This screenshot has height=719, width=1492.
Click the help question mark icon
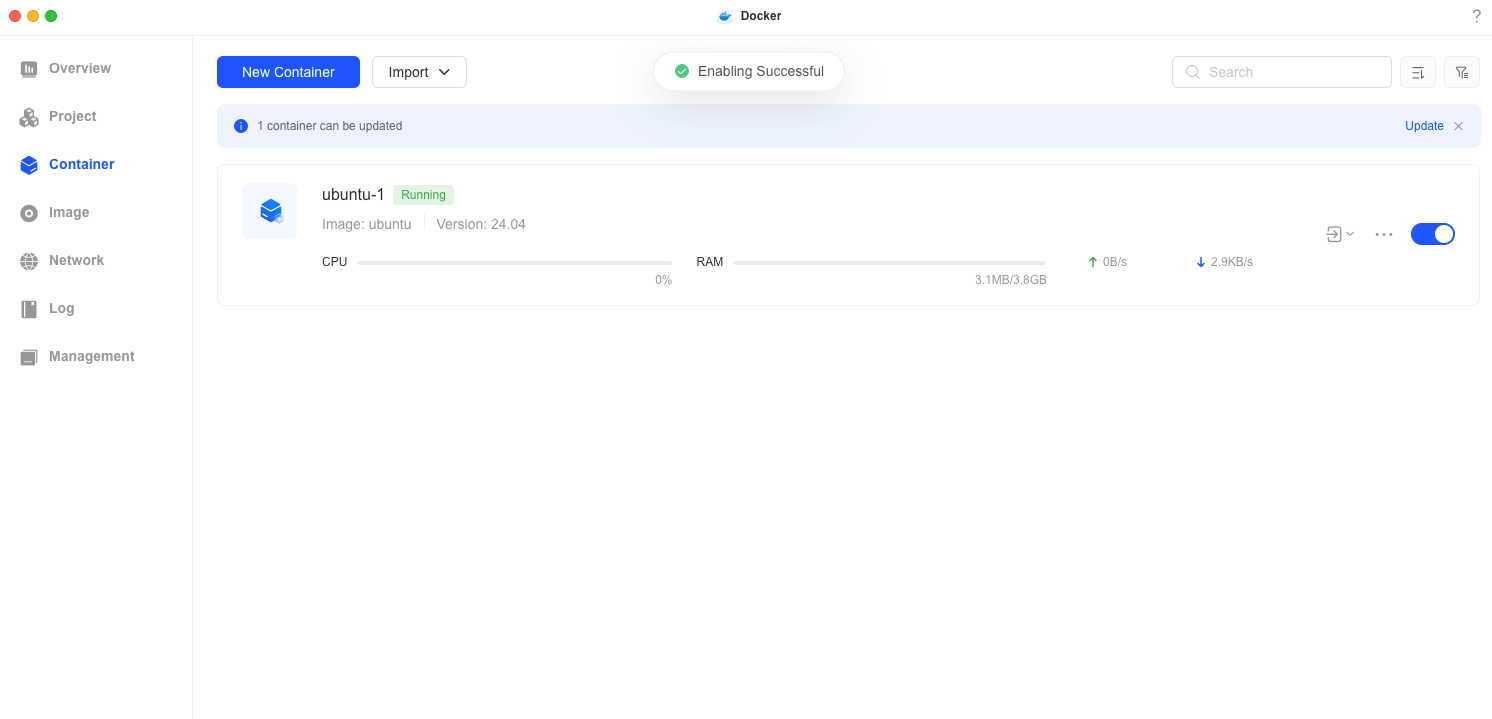click(1476, 16)
